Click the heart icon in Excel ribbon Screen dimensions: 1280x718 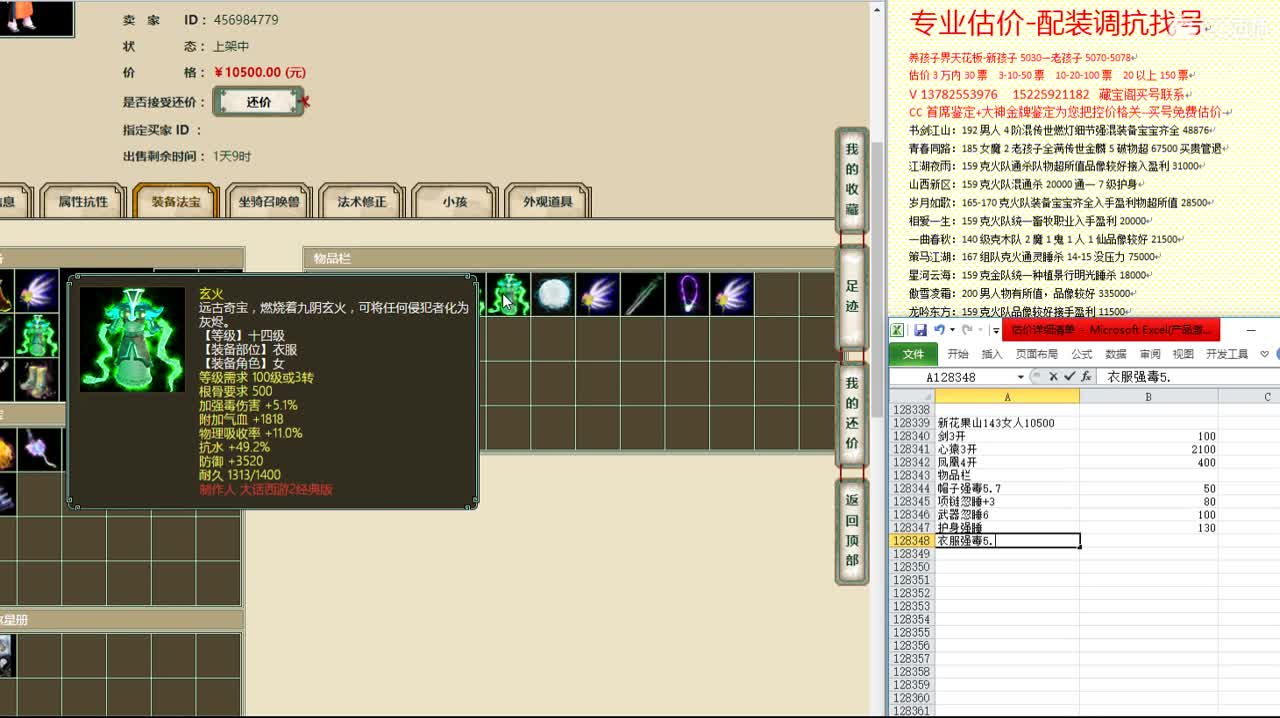(x=1265, y=354)
